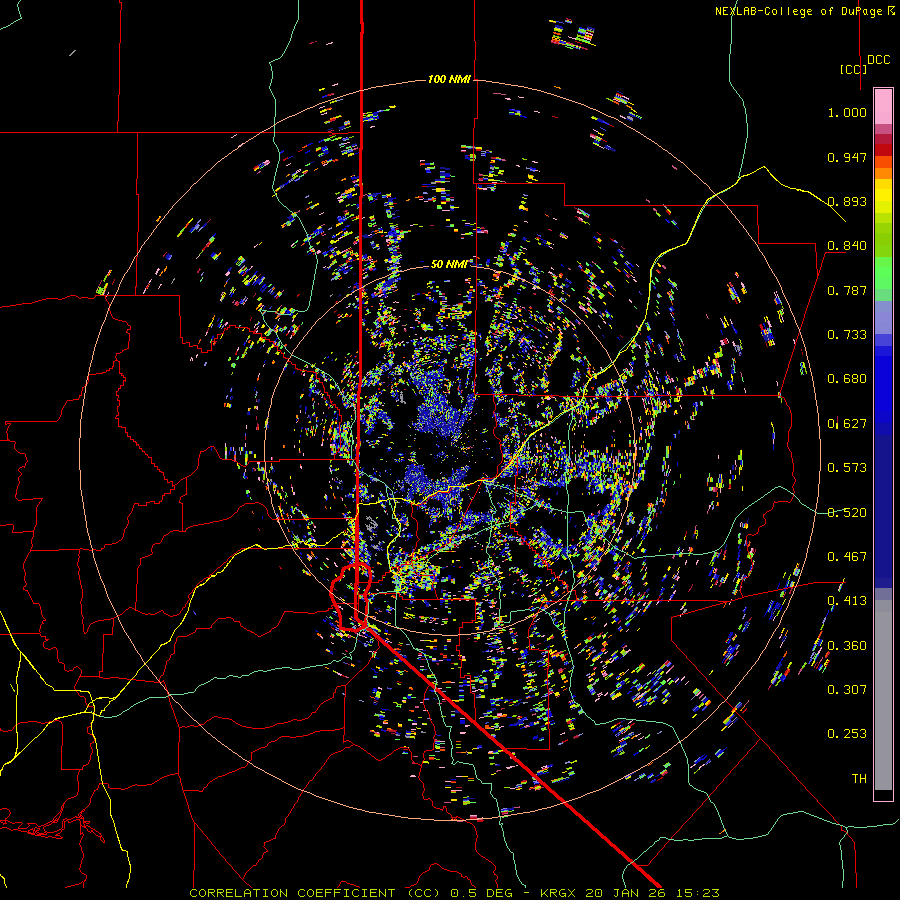This screenshot has width=900, height=900.
Task: Click the 0.360 scale value
Action: click(847, 646)
